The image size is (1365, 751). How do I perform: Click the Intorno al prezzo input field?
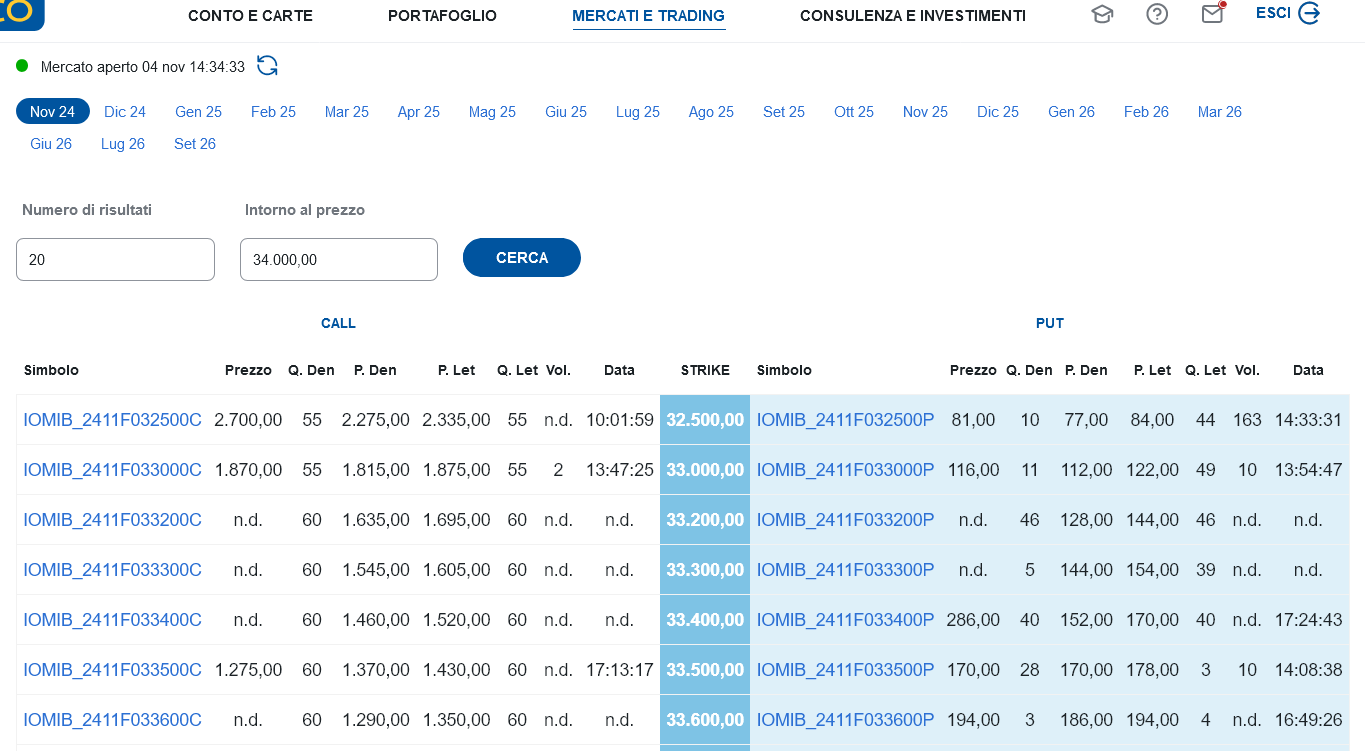coord(339,259)
